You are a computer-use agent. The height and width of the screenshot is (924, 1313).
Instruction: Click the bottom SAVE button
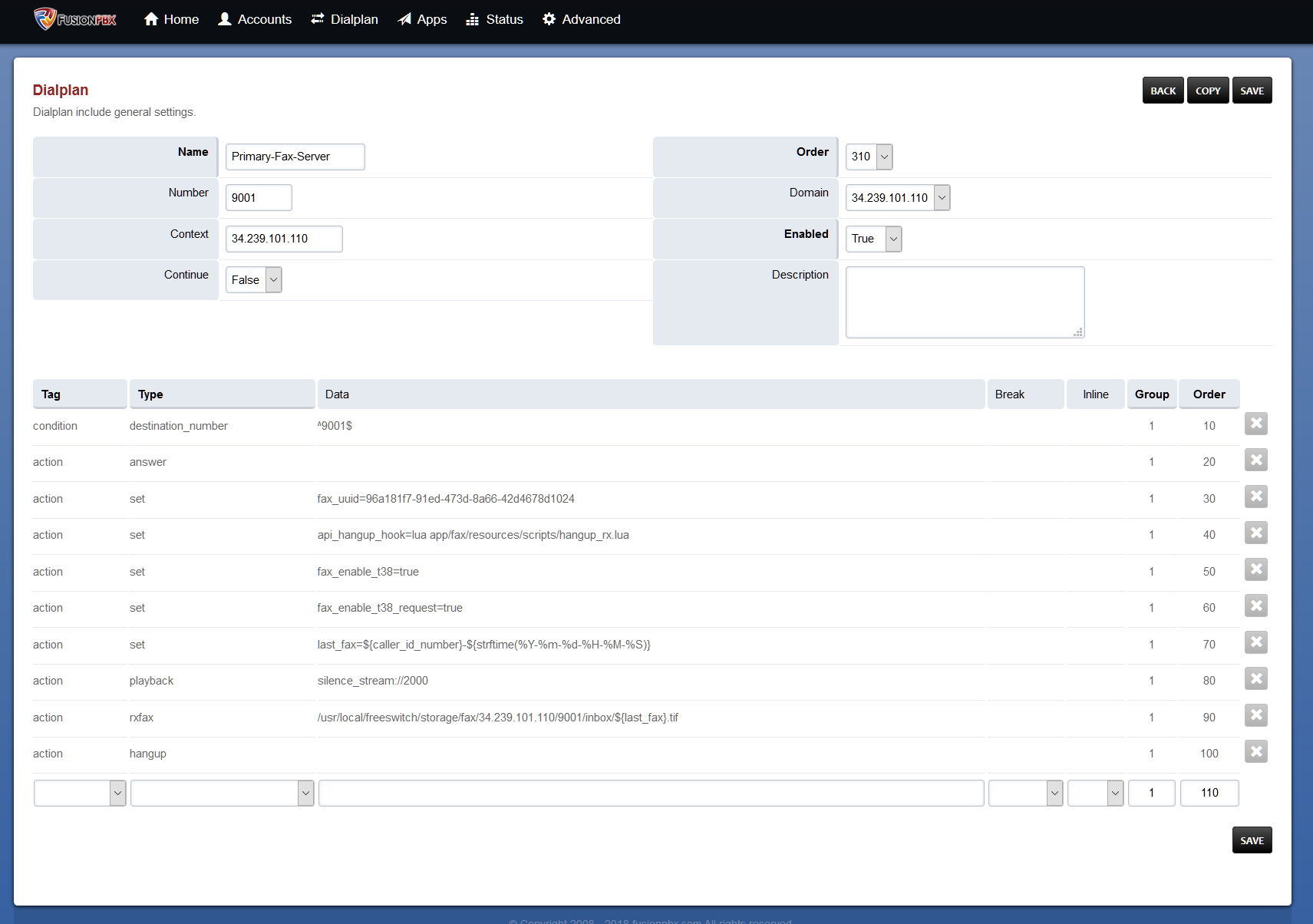1252,840
